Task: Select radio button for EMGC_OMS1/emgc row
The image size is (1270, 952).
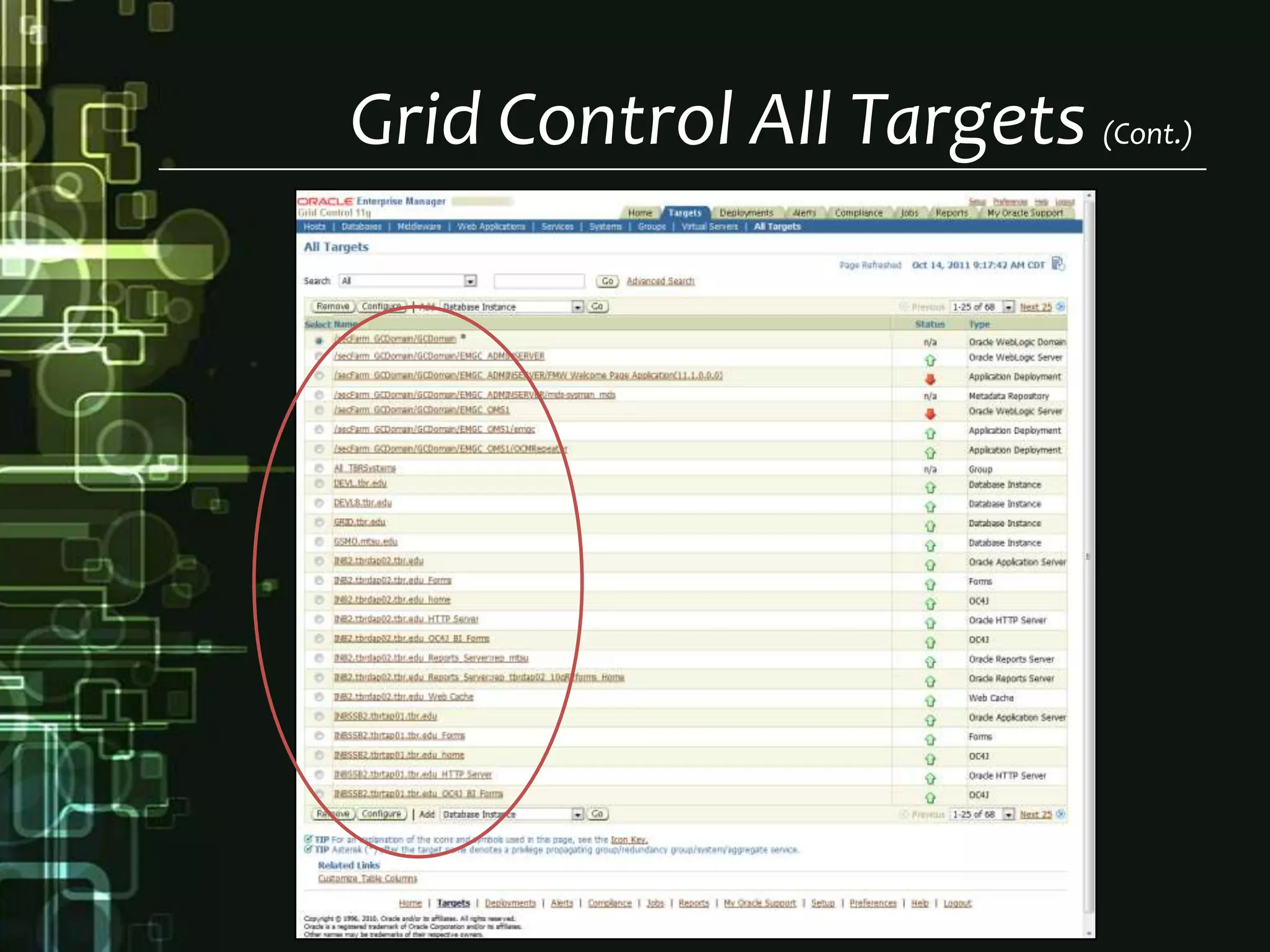Action: 319,430
